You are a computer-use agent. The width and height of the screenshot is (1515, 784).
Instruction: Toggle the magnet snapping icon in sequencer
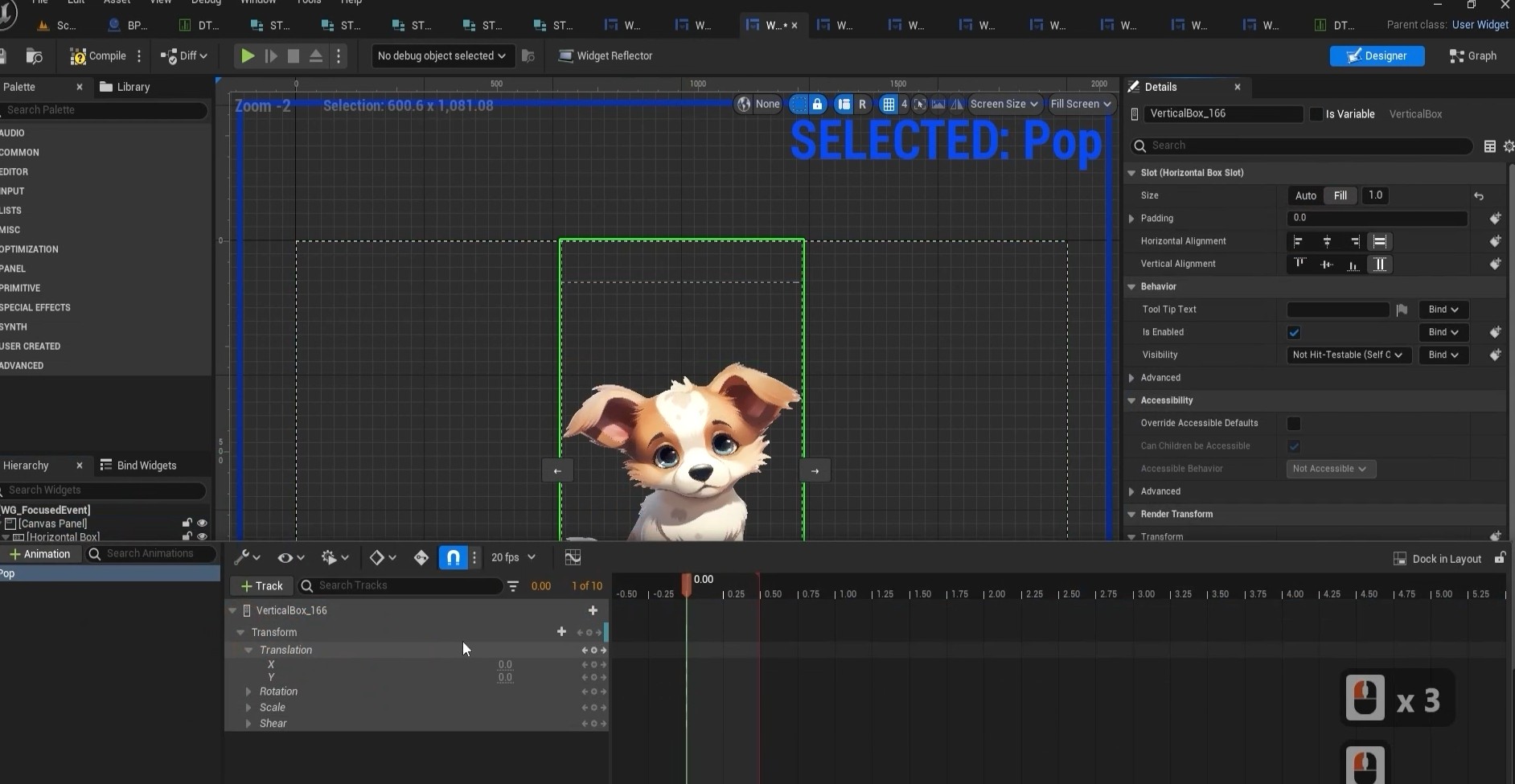453,557
